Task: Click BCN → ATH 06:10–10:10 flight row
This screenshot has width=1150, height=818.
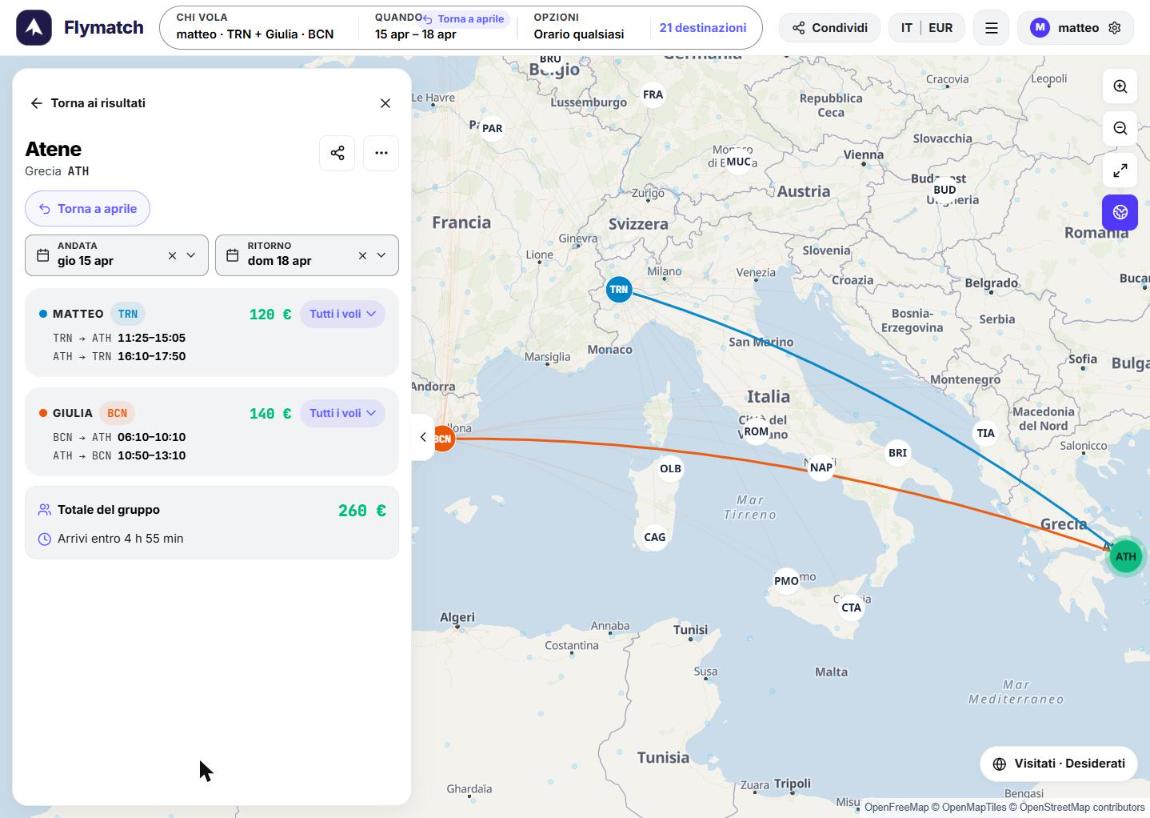Action: (x=119, y=437)
